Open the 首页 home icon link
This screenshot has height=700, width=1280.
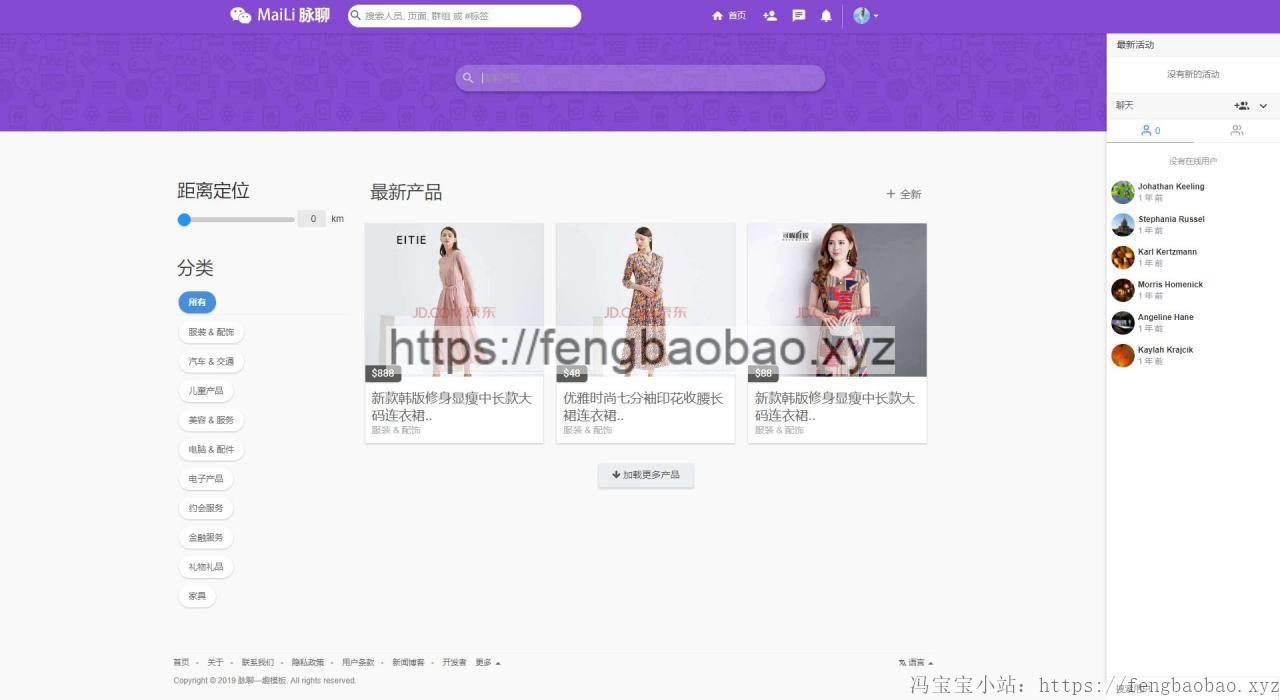click(729, 16)
